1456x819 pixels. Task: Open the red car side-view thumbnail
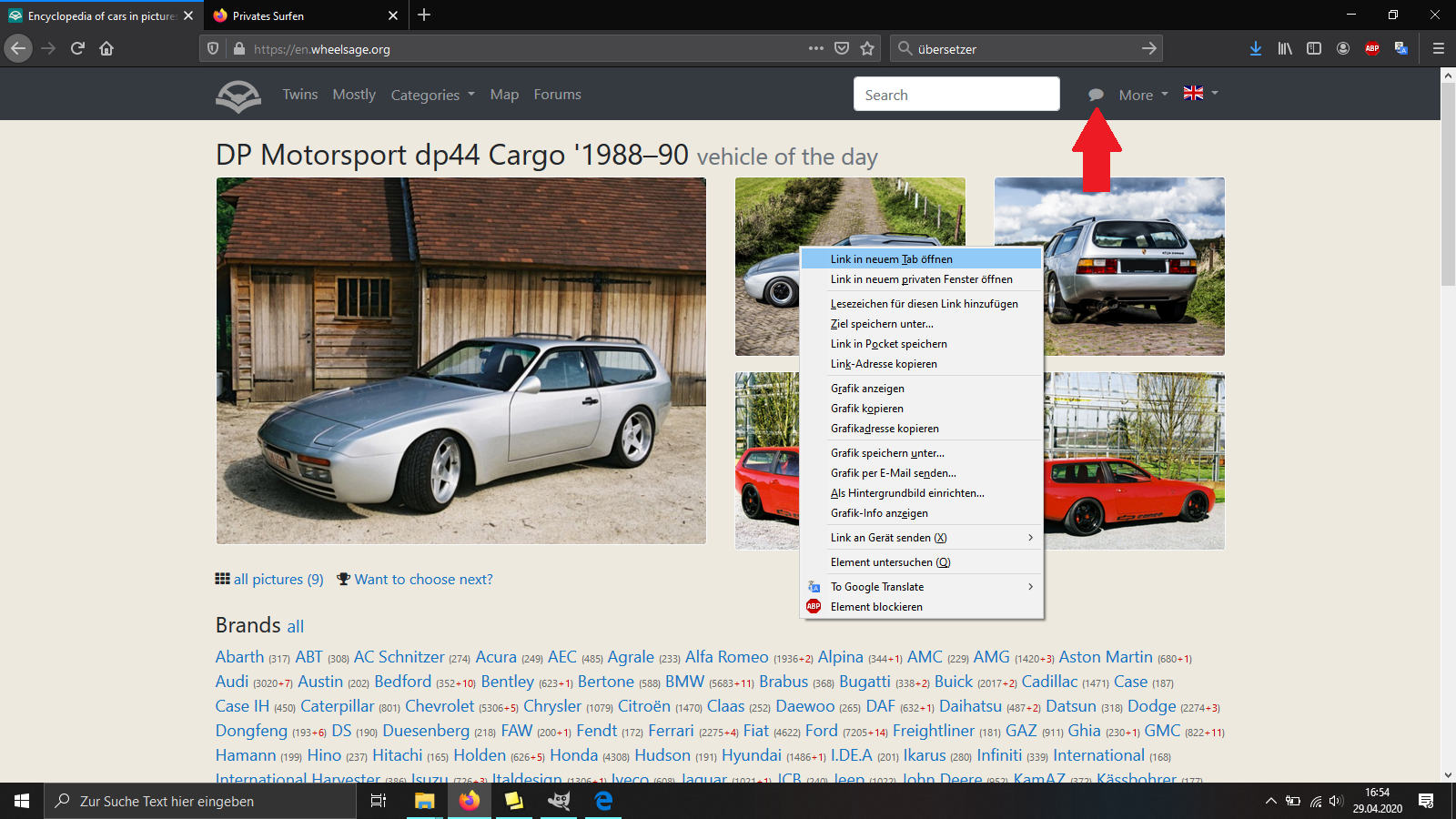(x=1135, y=460)
